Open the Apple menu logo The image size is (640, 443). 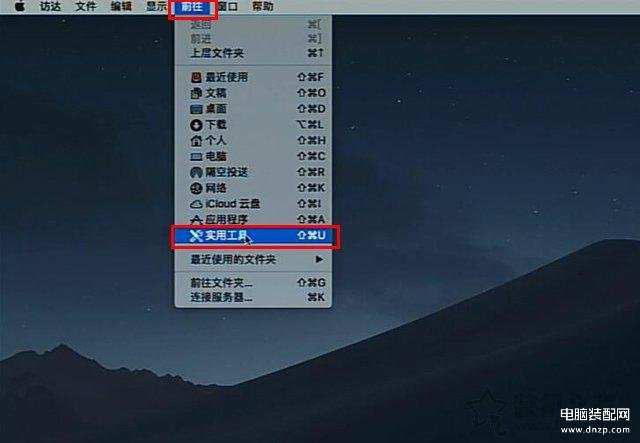click(20, 7)
